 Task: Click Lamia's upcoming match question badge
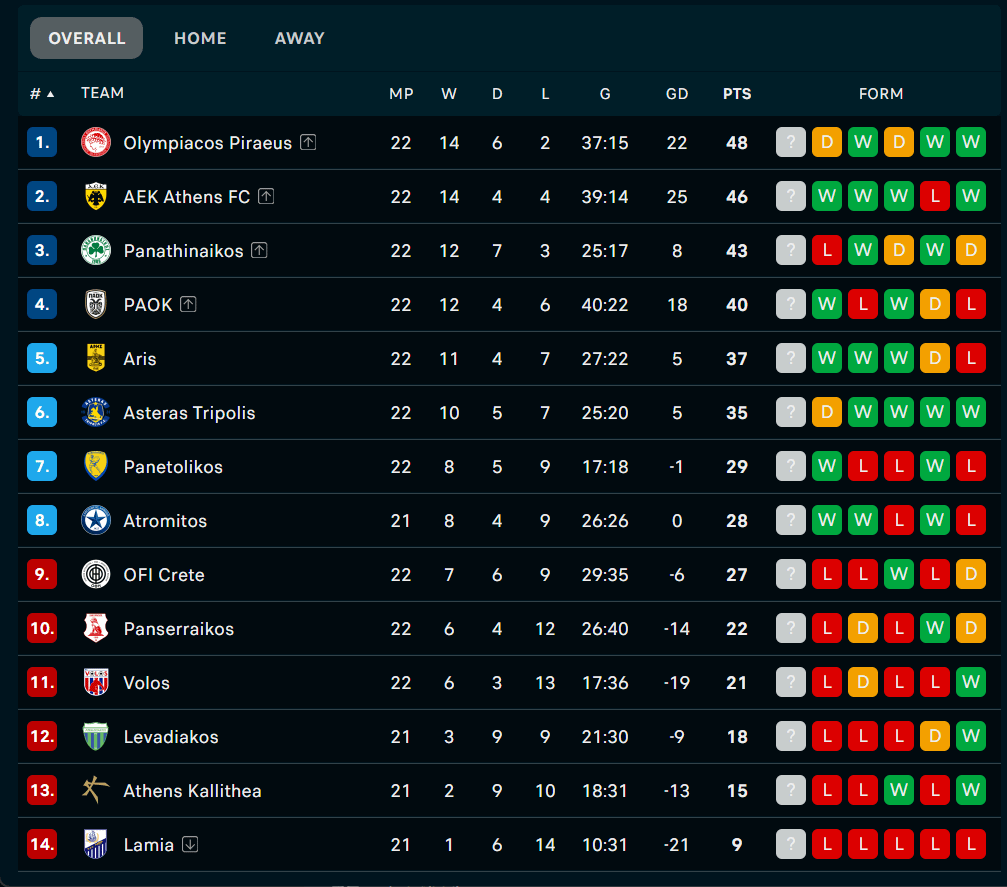791,844
